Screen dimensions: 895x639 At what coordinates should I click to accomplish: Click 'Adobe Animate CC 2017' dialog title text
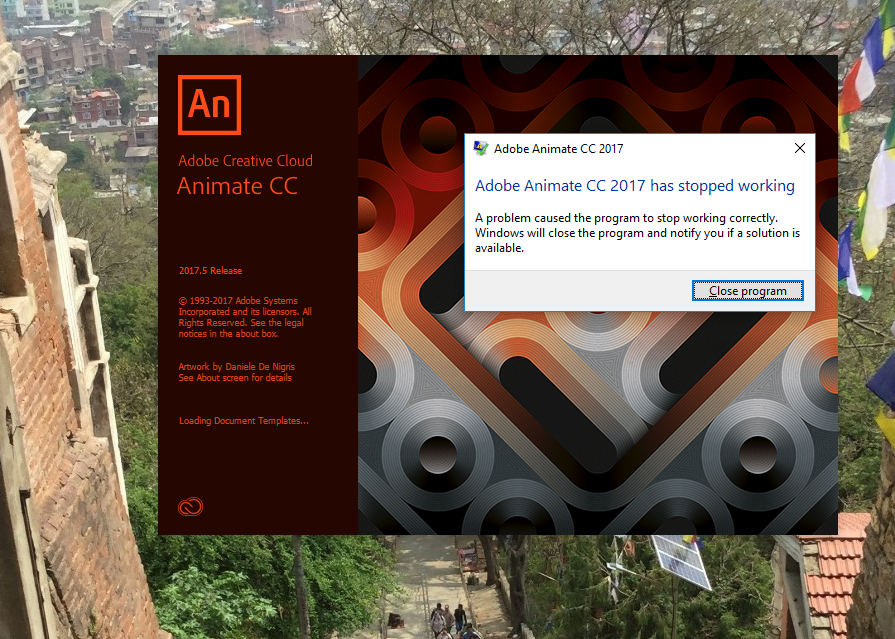[x=558, y=149]
